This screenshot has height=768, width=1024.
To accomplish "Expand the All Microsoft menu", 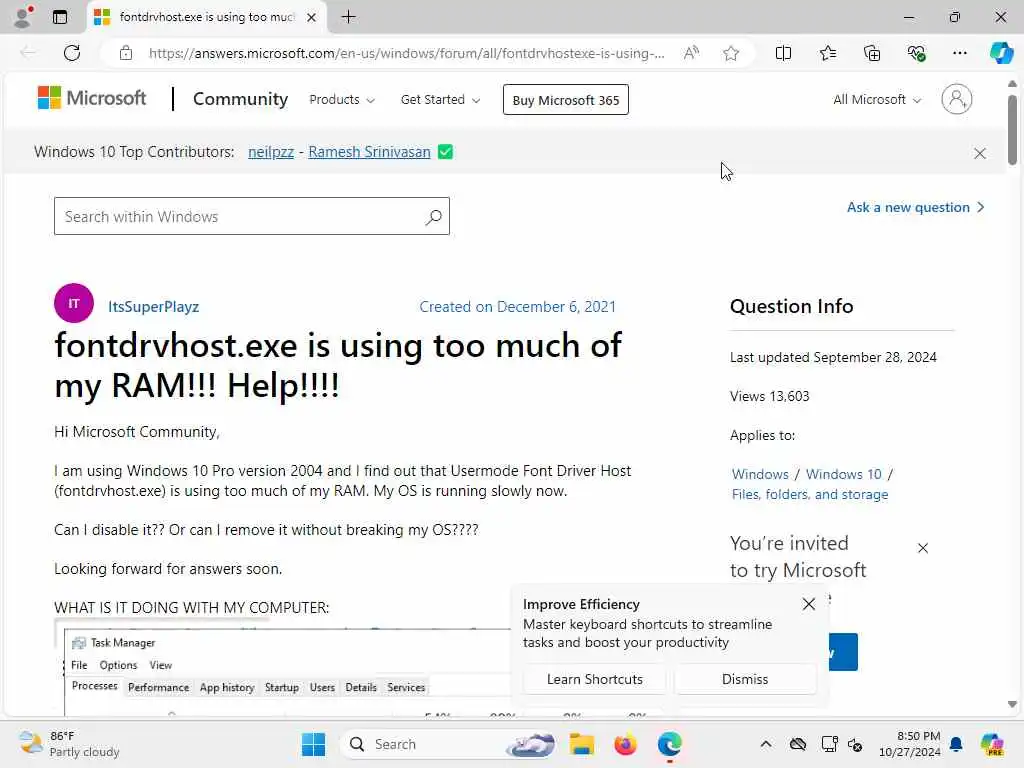I will click(876, 100).
